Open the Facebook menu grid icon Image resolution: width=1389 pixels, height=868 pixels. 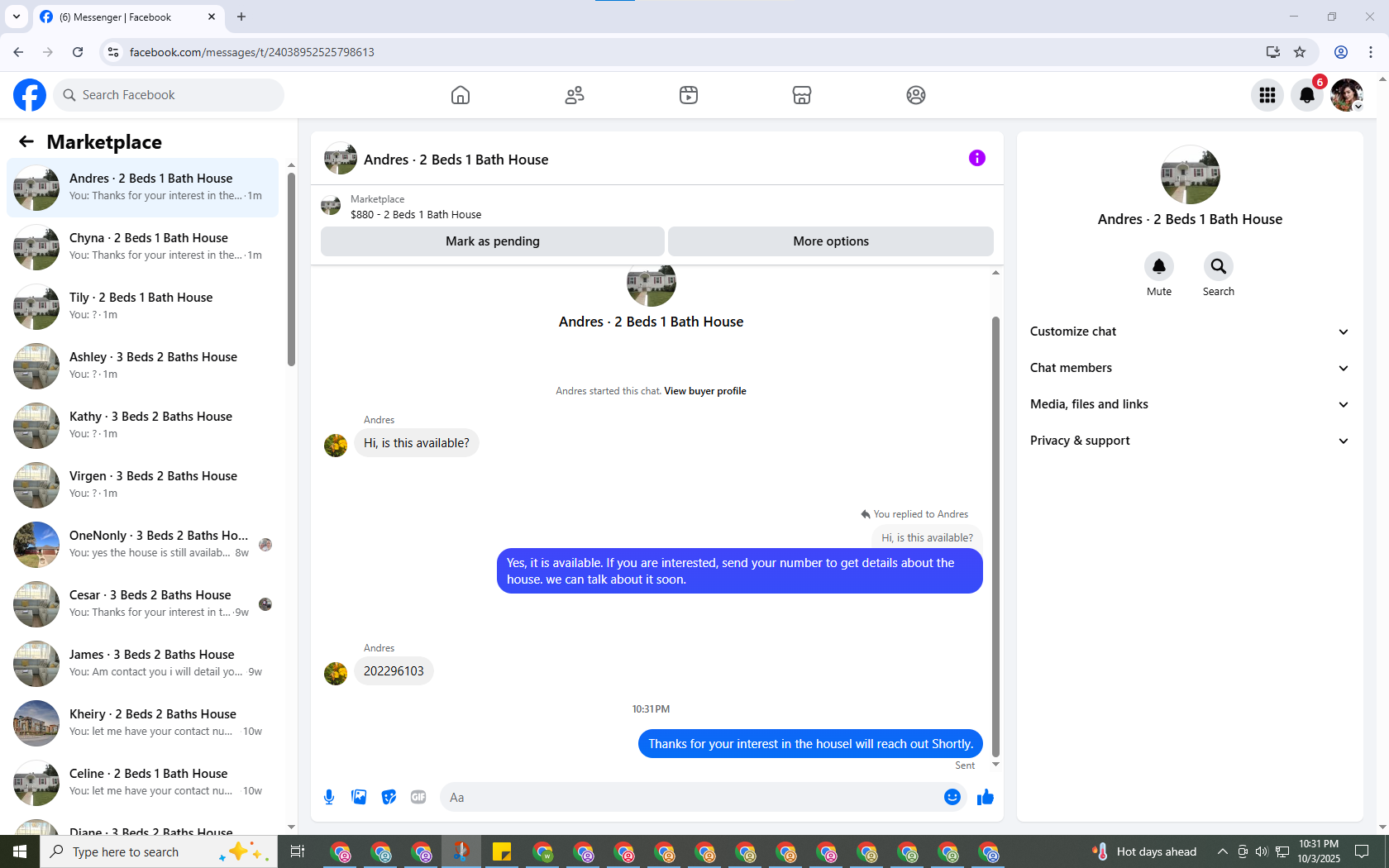click(1267, 95)
